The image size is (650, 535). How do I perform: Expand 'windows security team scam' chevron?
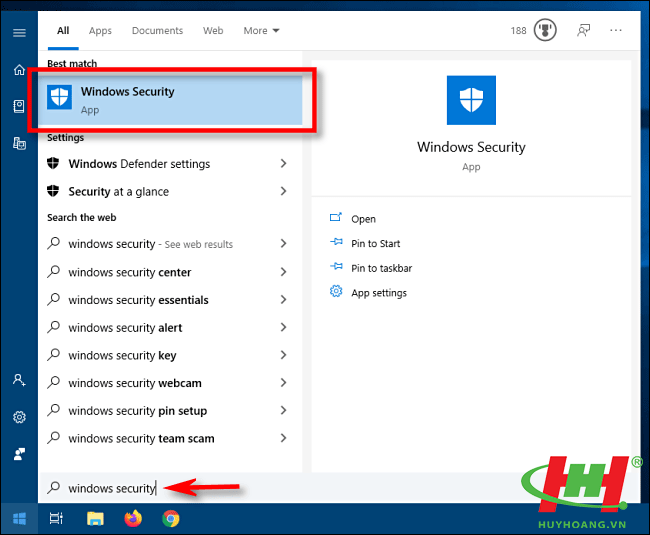283,438
